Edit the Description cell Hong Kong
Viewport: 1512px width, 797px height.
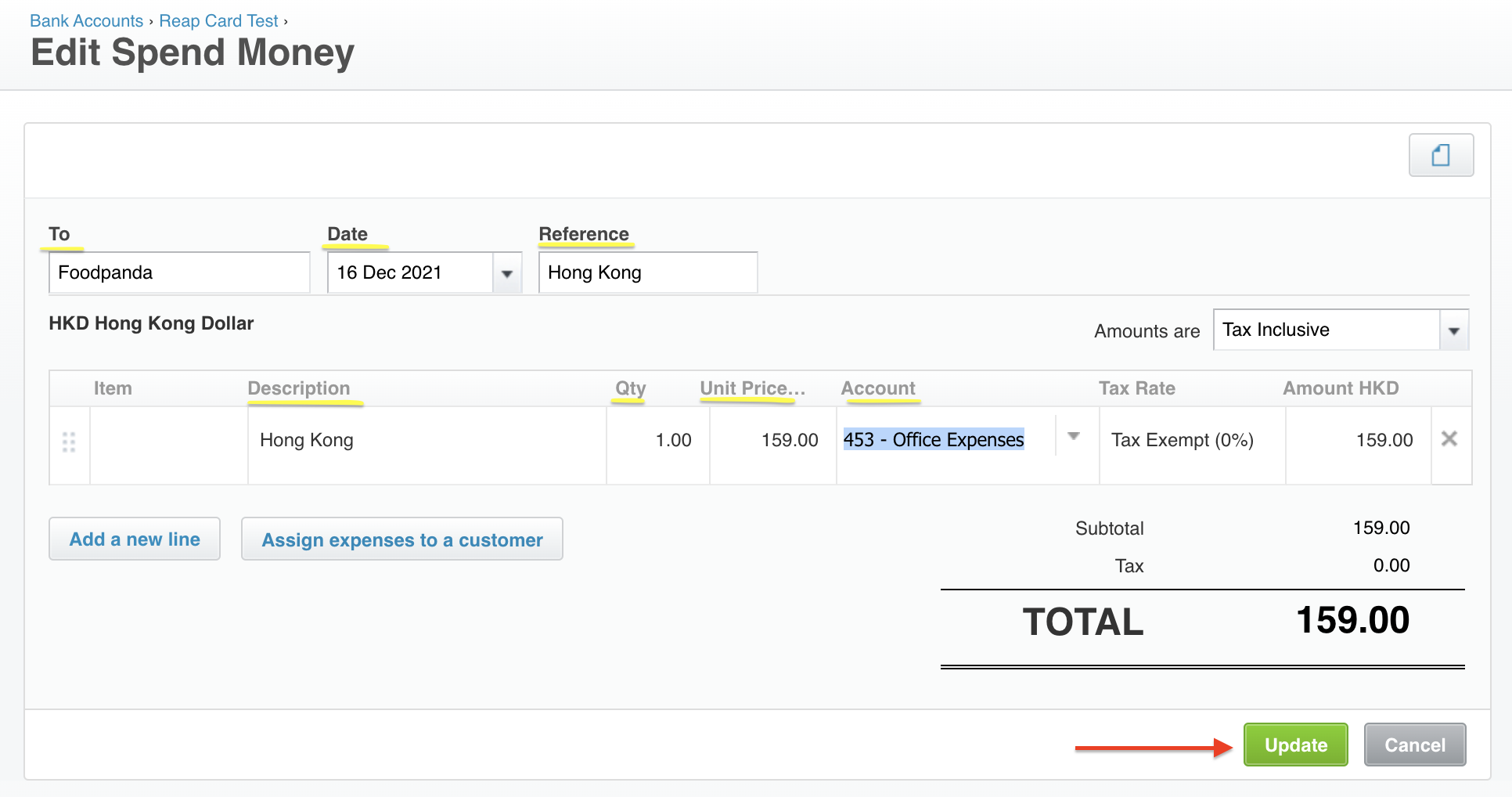tap(427, 441)
